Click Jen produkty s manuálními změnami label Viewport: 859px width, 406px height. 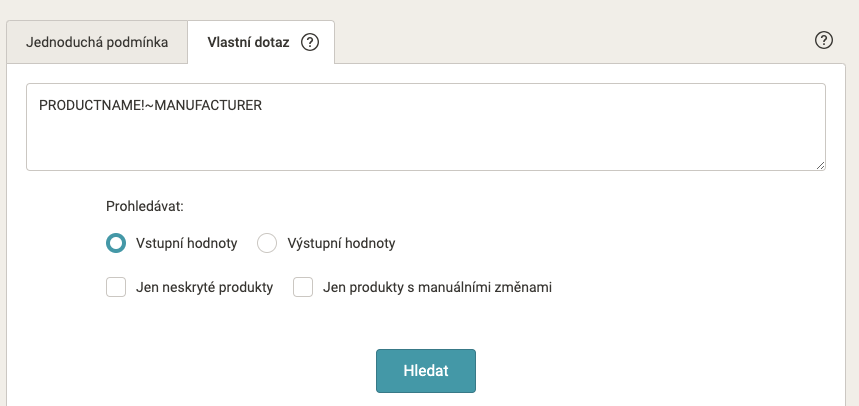click(437, 287)
